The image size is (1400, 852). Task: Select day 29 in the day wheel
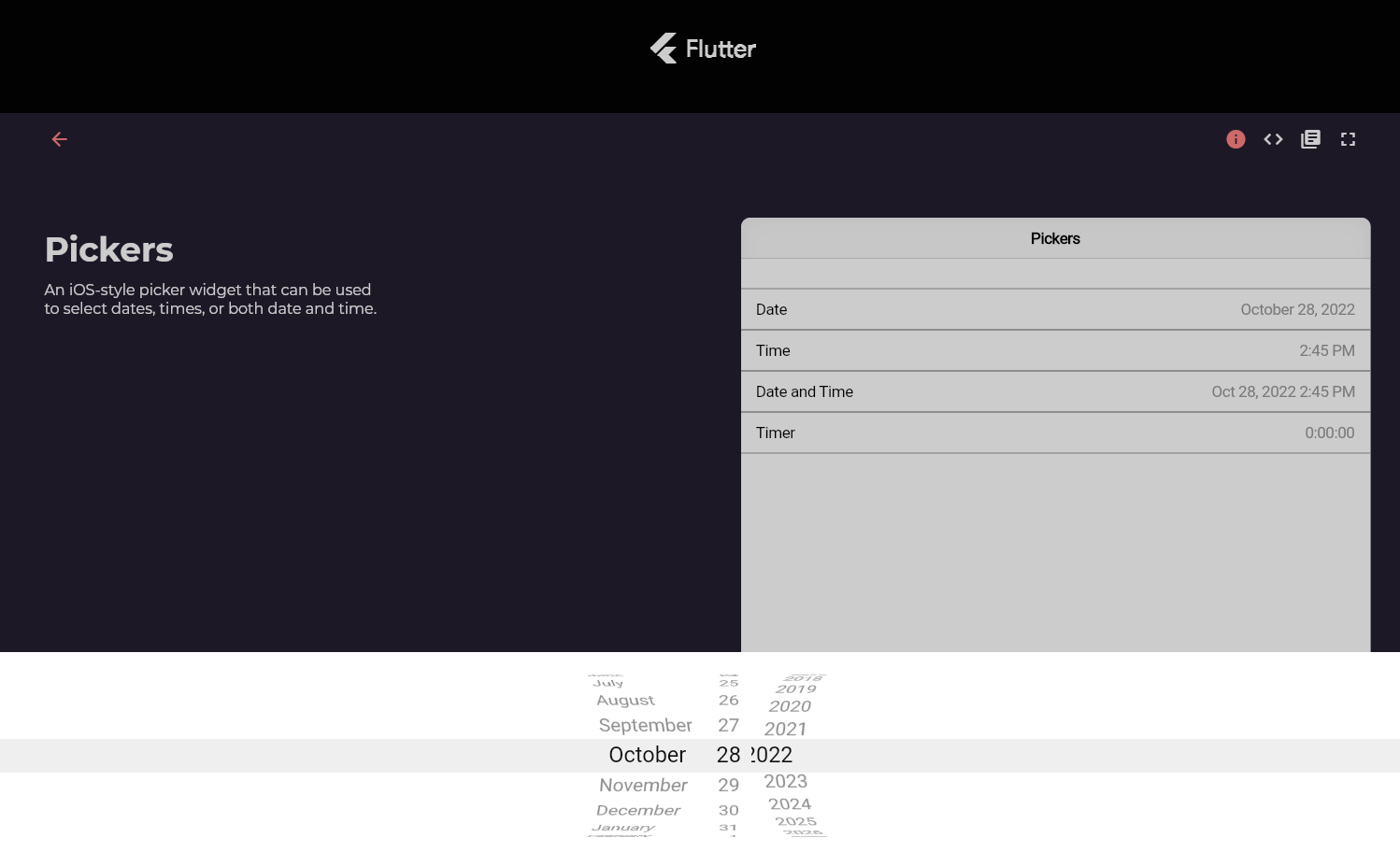pos(729,784)
